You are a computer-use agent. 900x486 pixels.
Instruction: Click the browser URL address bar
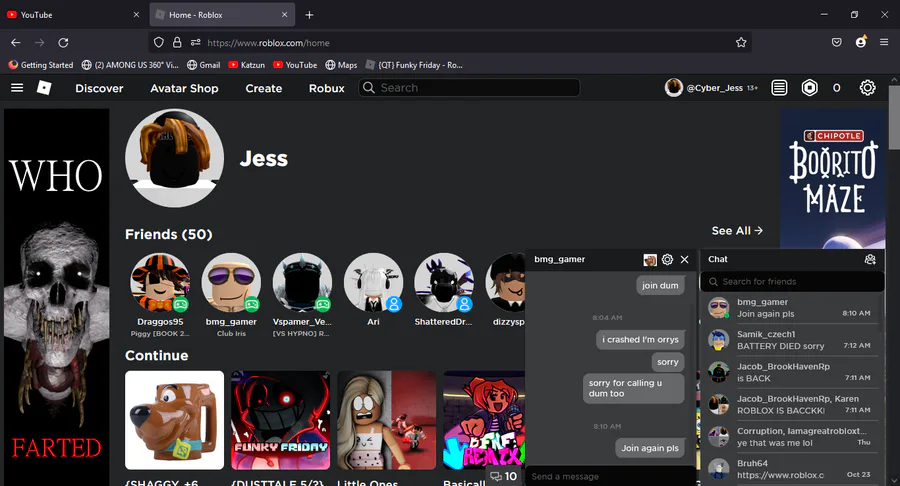[448, 42]
